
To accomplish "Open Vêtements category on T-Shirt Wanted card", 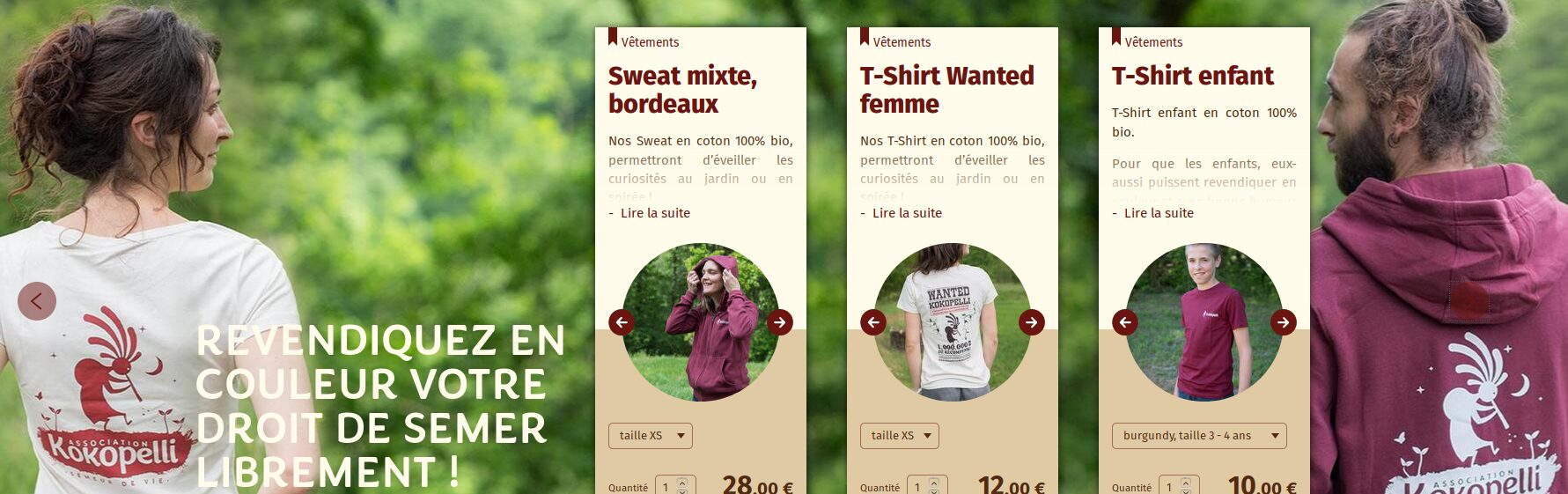I will tap(902, 42).
